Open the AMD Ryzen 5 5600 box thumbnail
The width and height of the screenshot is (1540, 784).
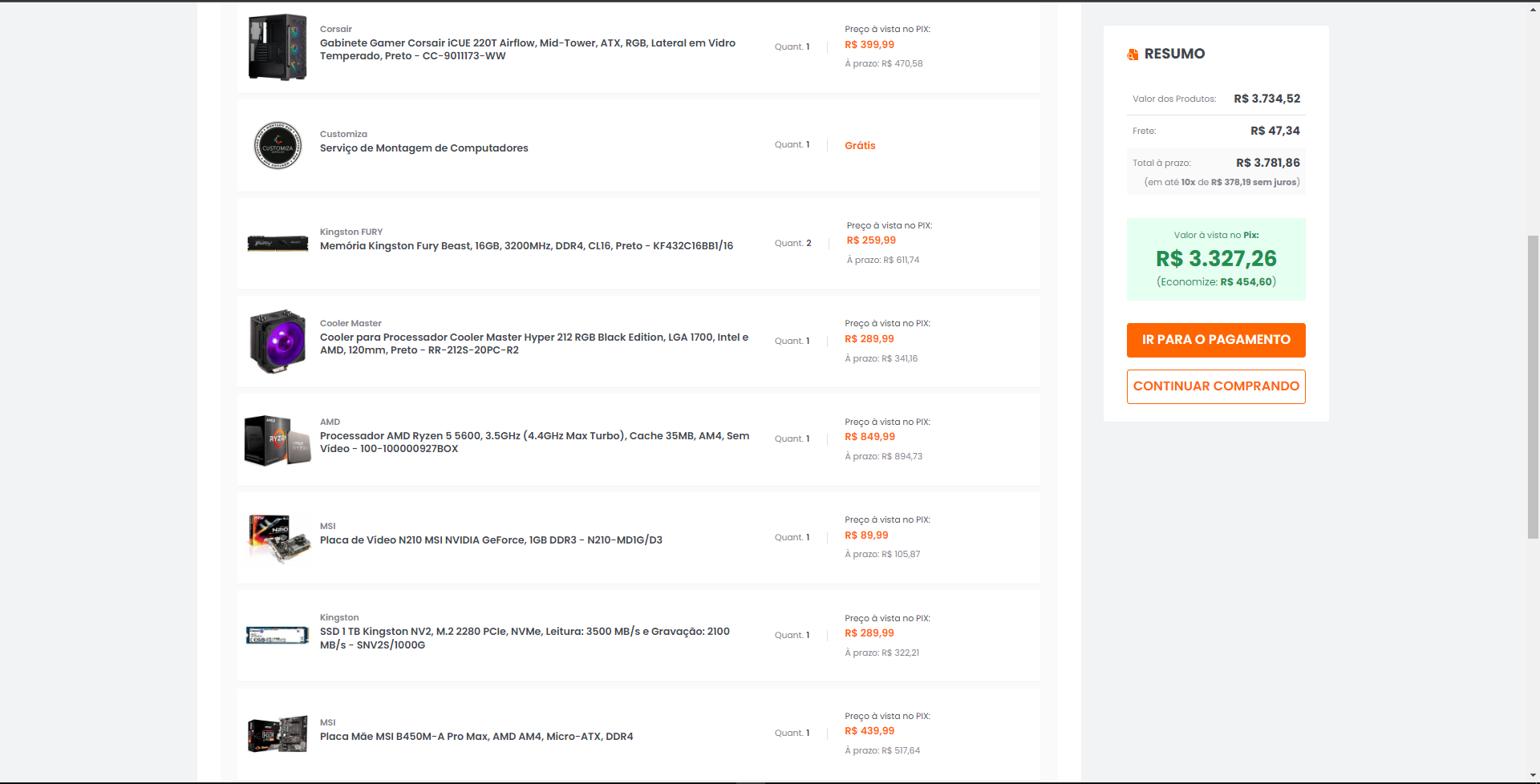pos(278,440)
